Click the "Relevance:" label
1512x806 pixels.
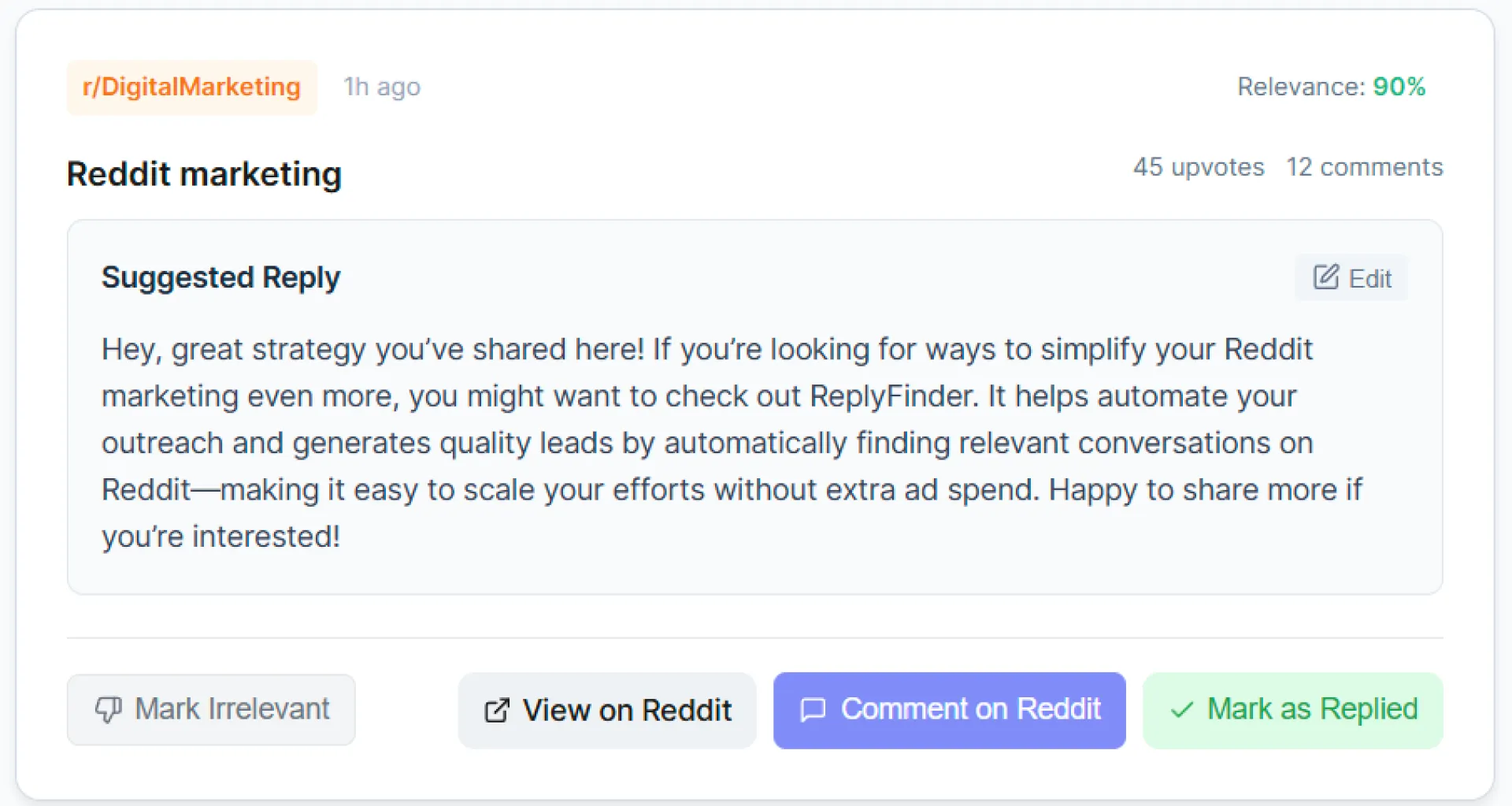(1300, 87)
